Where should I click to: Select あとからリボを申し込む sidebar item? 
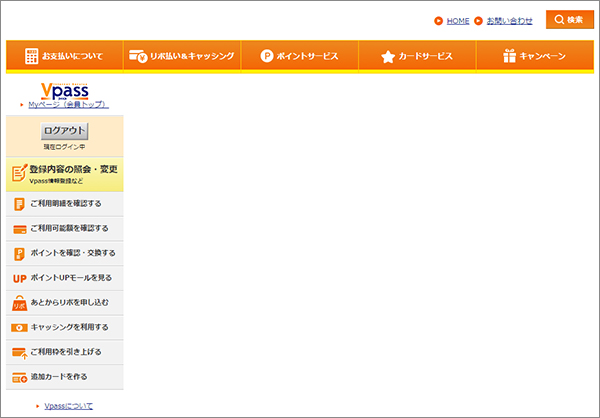[65, 303]
